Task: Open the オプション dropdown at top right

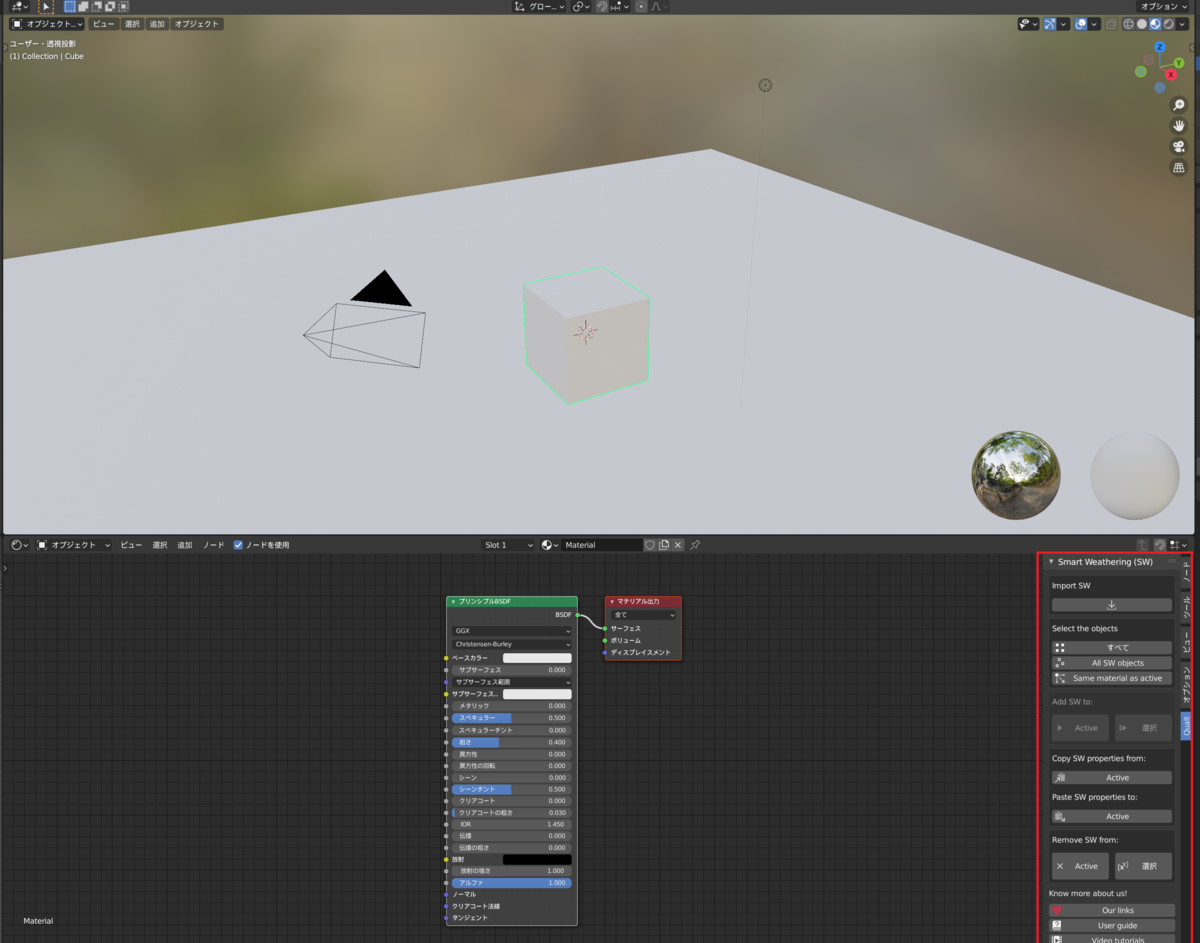Action: [x=1165, y=6]
